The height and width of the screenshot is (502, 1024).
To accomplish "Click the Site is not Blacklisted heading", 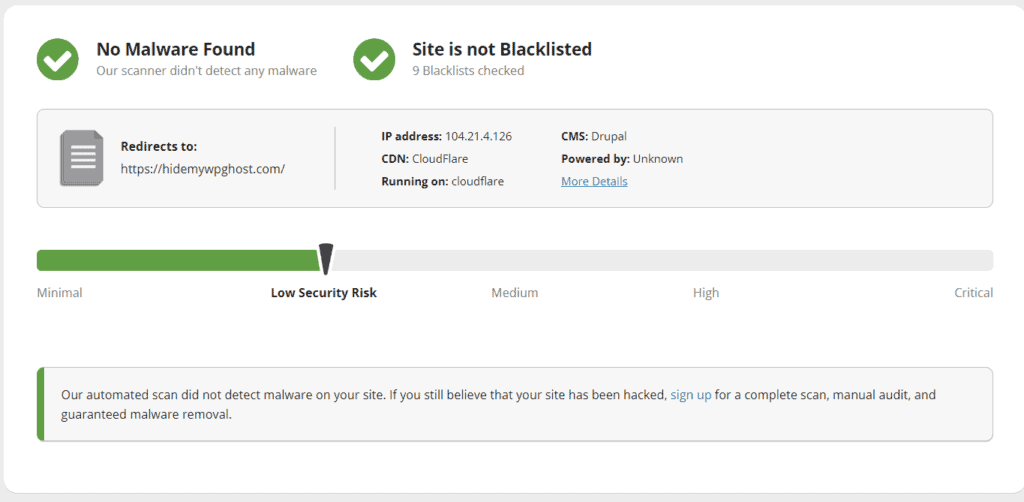I will 502,49.
